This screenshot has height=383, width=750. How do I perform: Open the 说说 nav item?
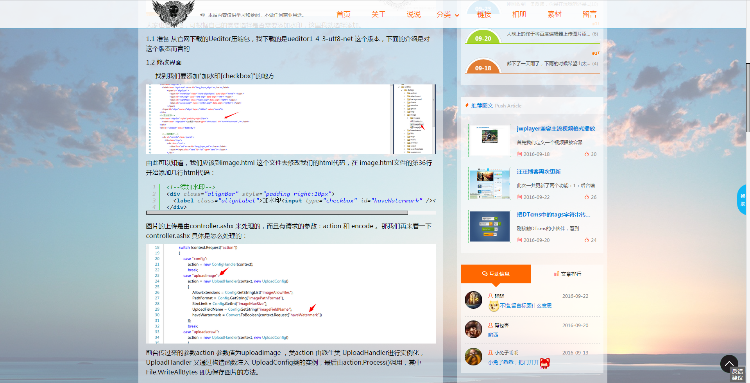pyautogui.click(x=414, y=14)
